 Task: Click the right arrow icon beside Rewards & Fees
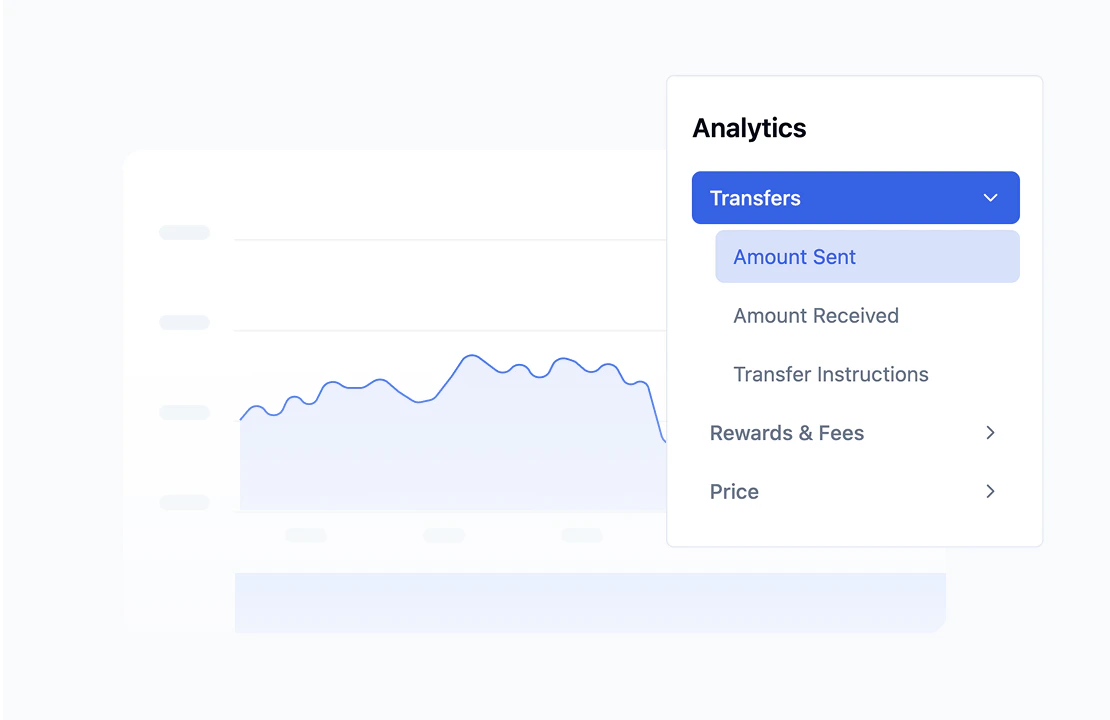pos(990,433)
